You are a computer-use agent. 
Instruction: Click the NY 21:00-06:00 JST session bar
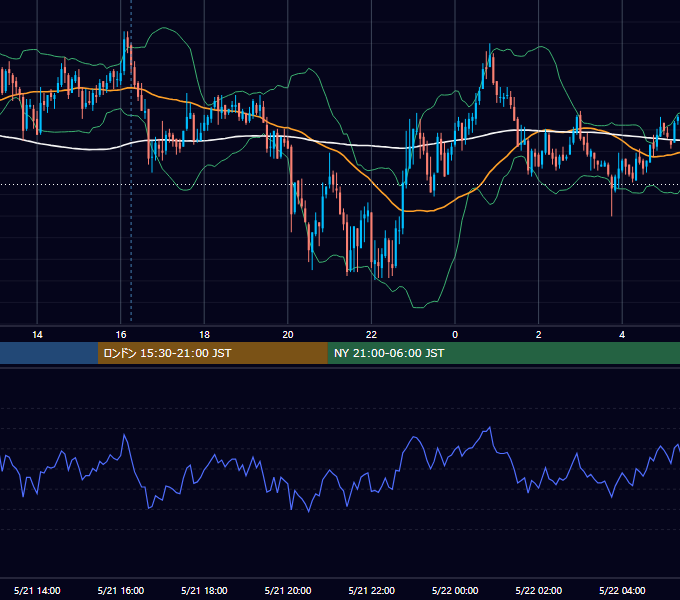coord(503,353)
